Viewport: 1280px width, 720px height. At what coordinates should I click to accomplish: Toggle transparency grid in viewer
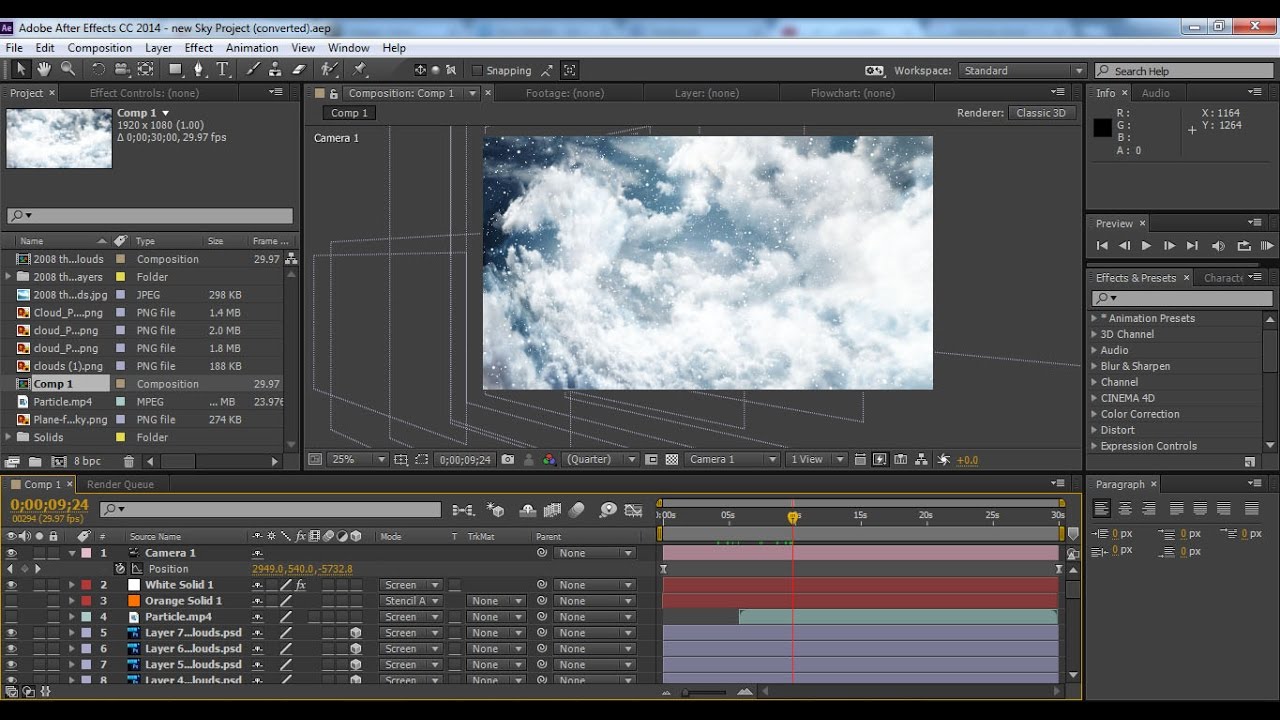pyautogui.click(x=672, y=460)
